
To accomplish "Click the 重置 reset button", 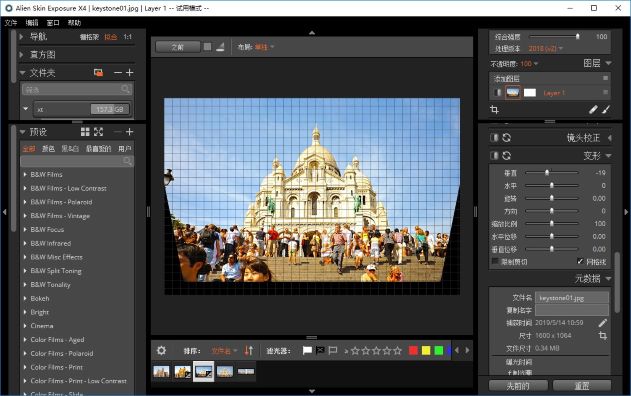I will point(582,386).
